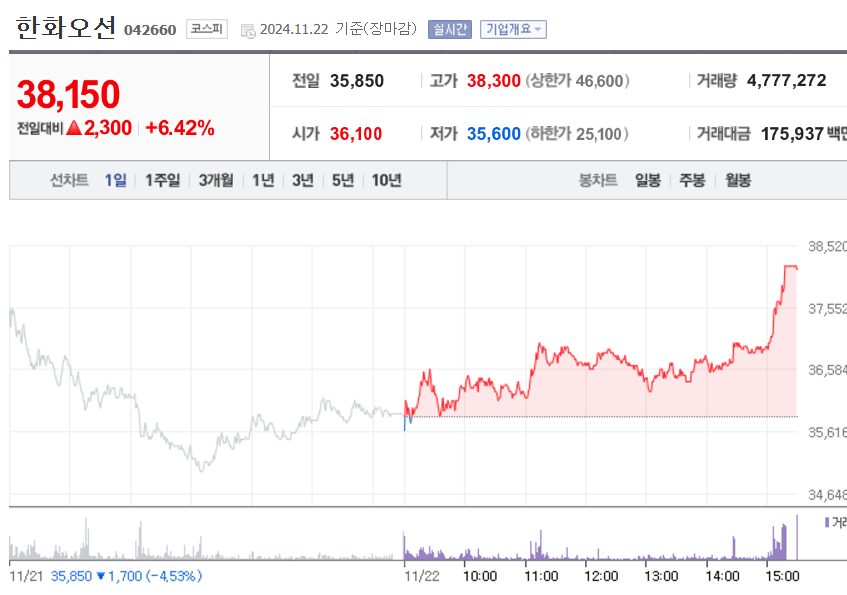Click the purple volume legend marker
Viewport: 847px width, 595px height.
827,522
